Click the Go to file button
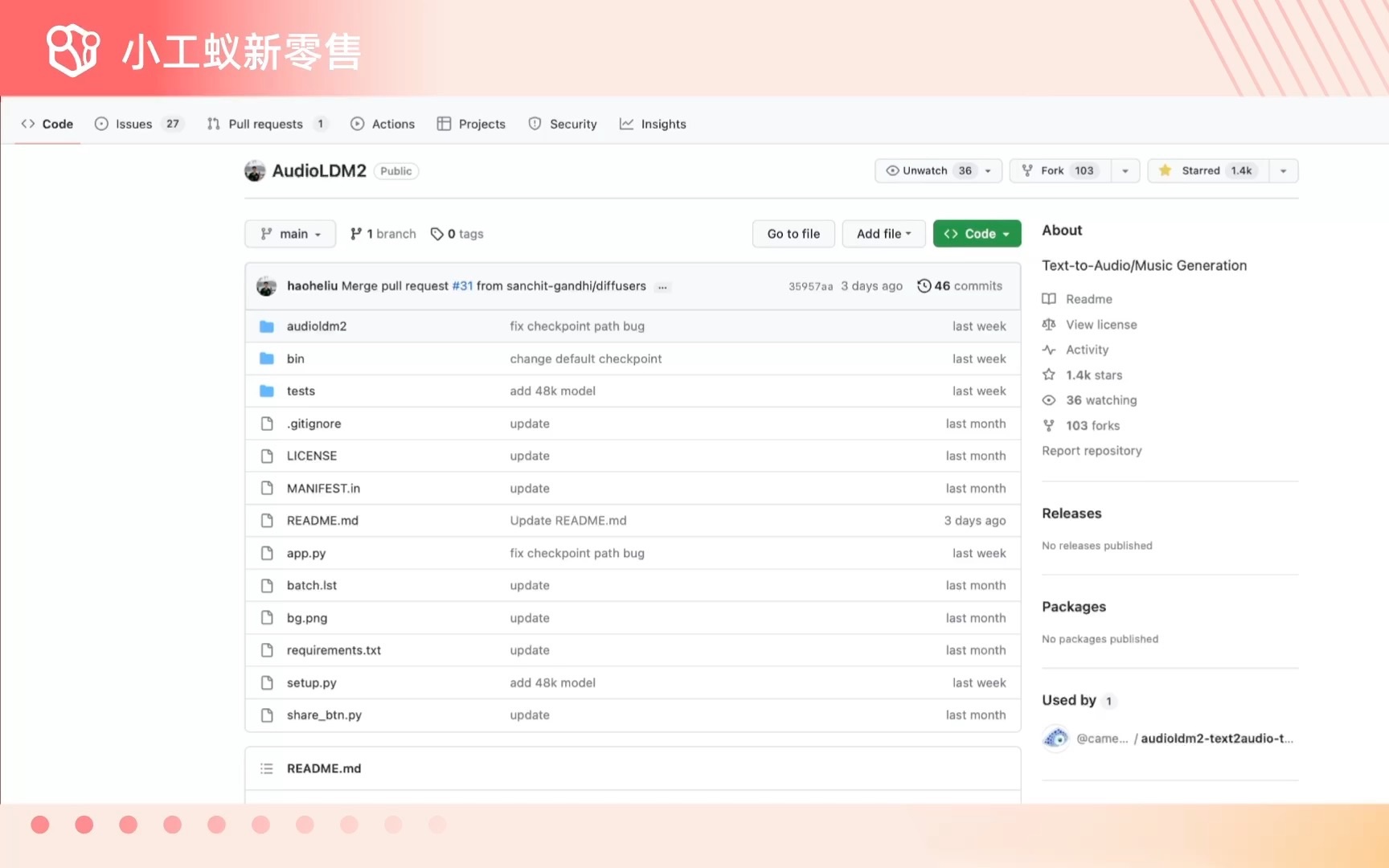 [793, 234]
